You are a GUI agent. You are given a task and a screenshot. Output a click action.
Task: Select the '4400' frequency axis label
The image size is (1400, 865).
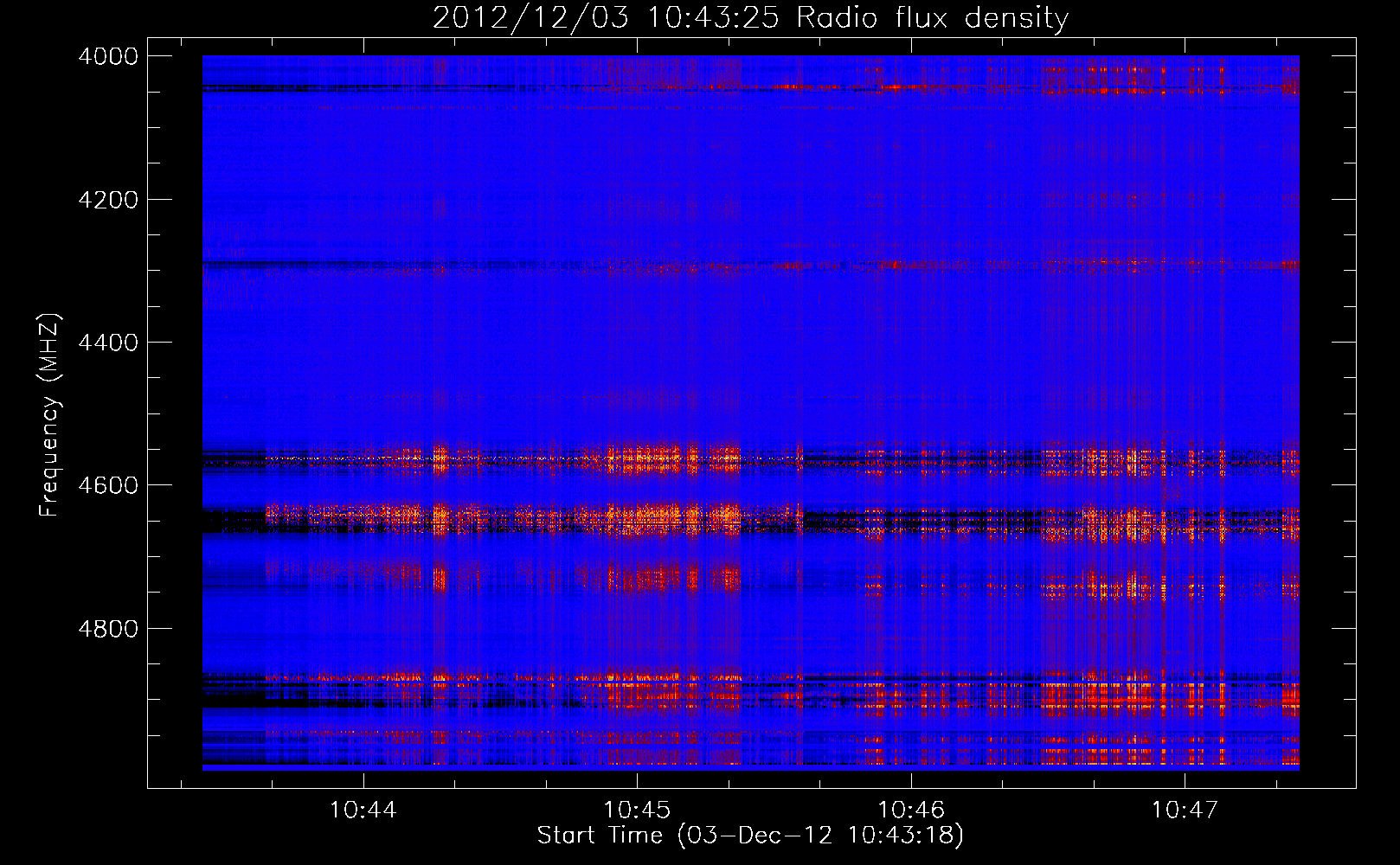pos(108,343)
